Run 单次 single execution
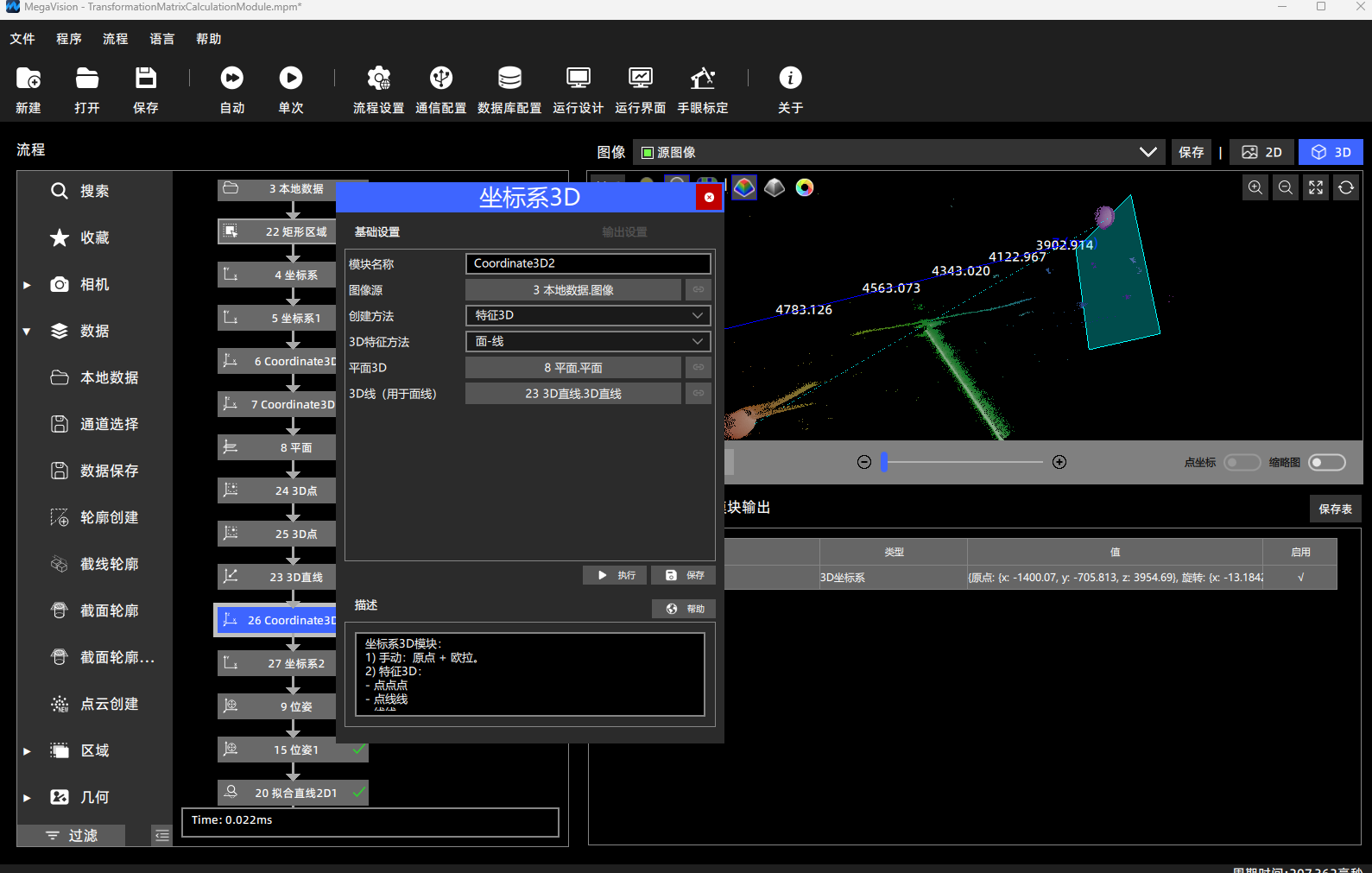 point(291,79)
